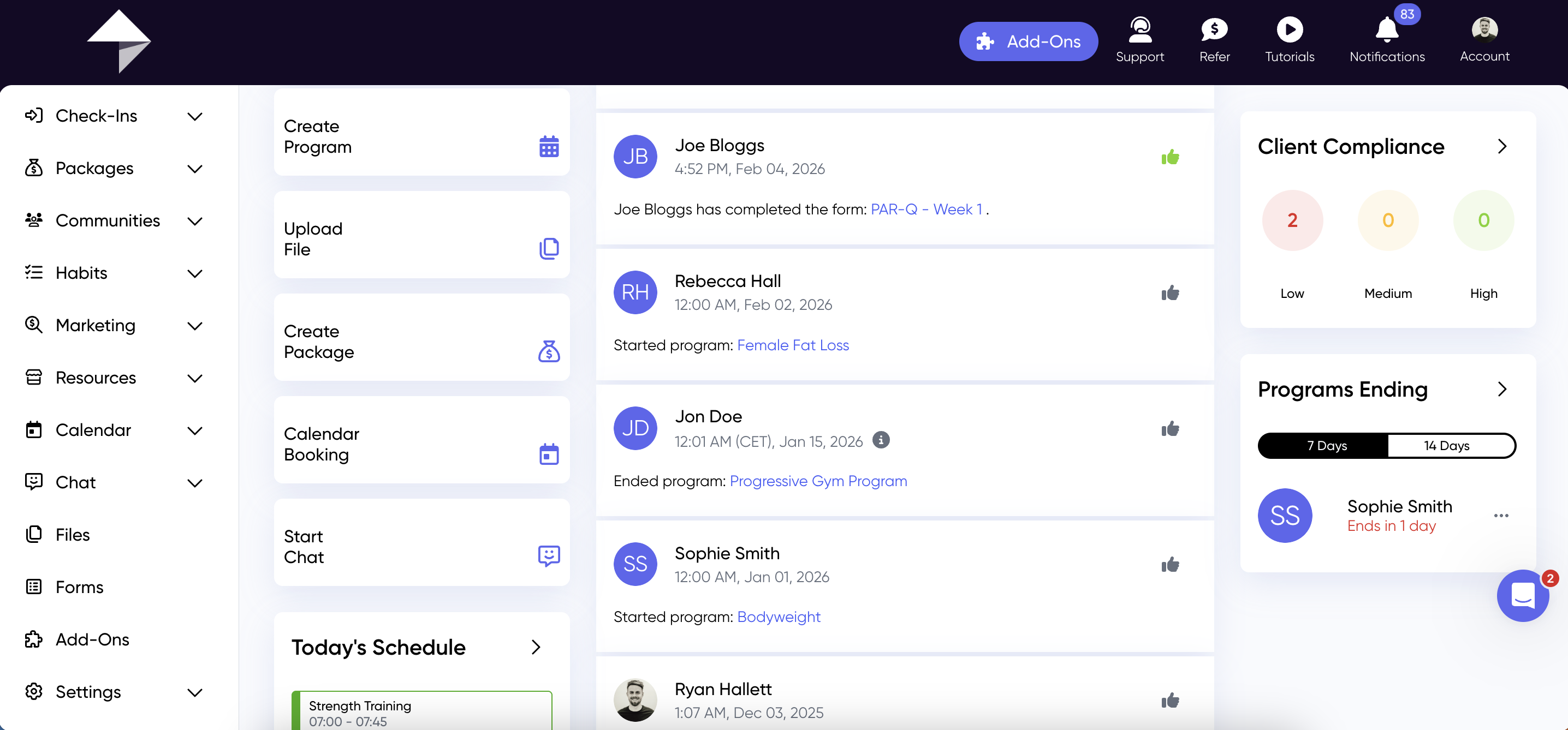Open Notifications bell icon

pyautogui.click(x=1387, y=29)
